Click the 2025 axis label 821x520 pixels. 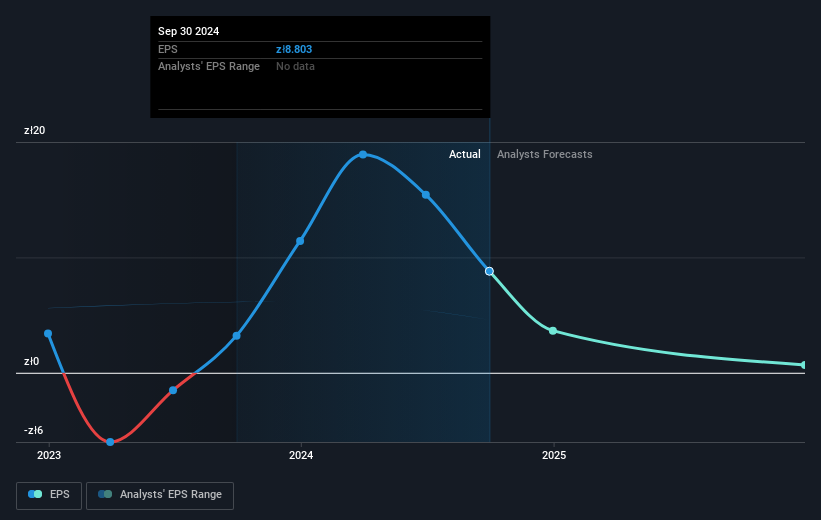(554, 456)
